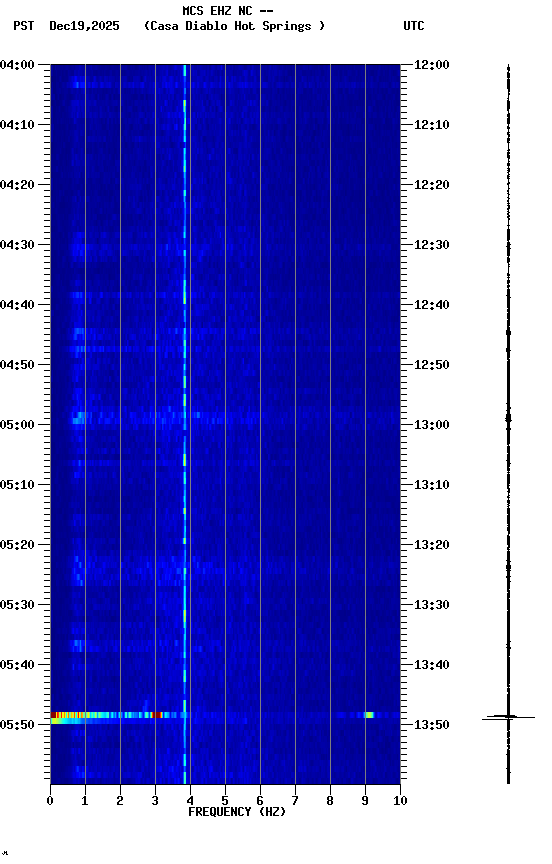The image size is (552, 864).
Task: Click frequency axis tick label 2
Action: click(x=120, y=801)
